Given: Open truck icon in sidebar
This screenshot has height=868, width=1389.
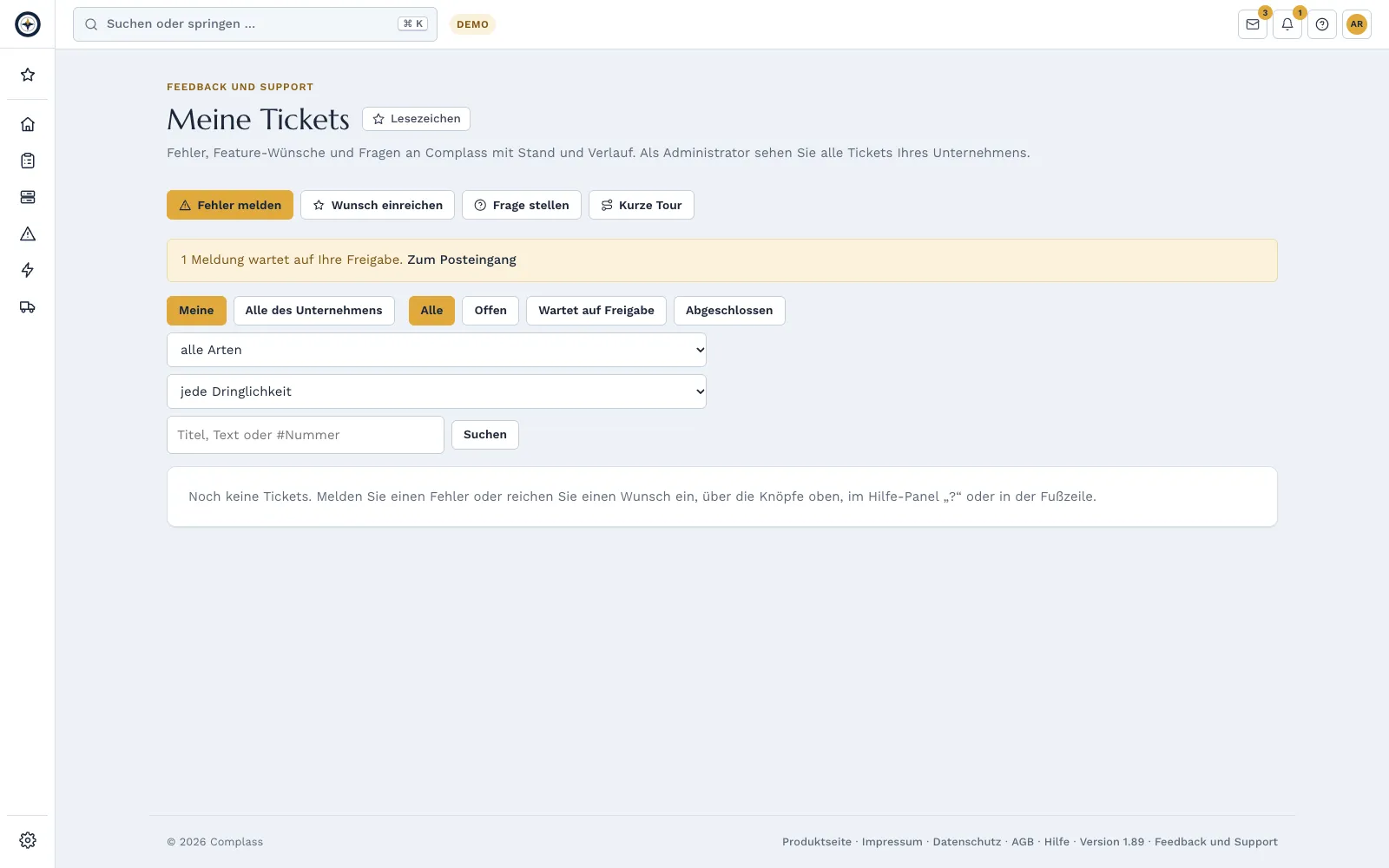Looking at the screenshot, I should pos(28,306).
